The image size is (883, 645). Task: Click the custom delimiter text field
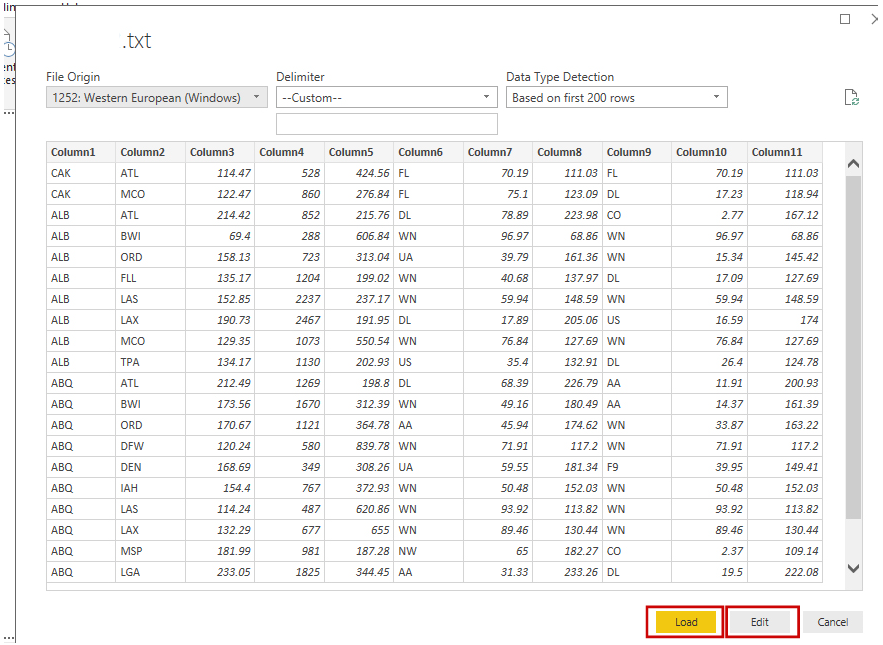click(387, 124)
